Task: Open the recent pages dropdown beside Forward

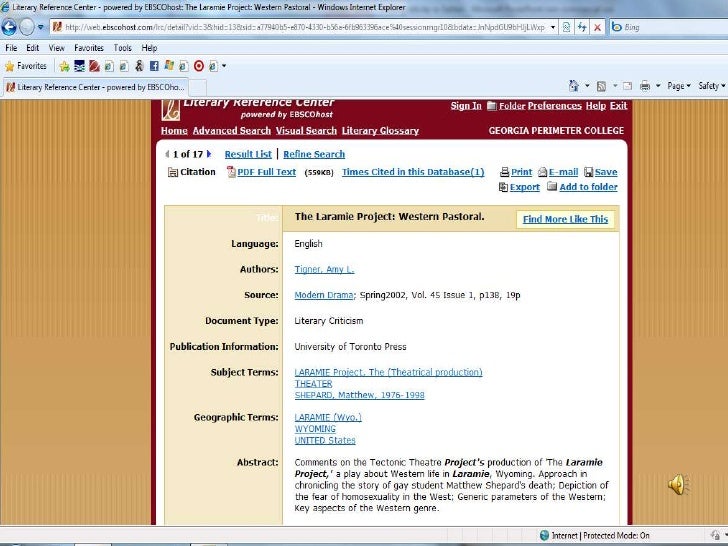Action: (41, 27)
